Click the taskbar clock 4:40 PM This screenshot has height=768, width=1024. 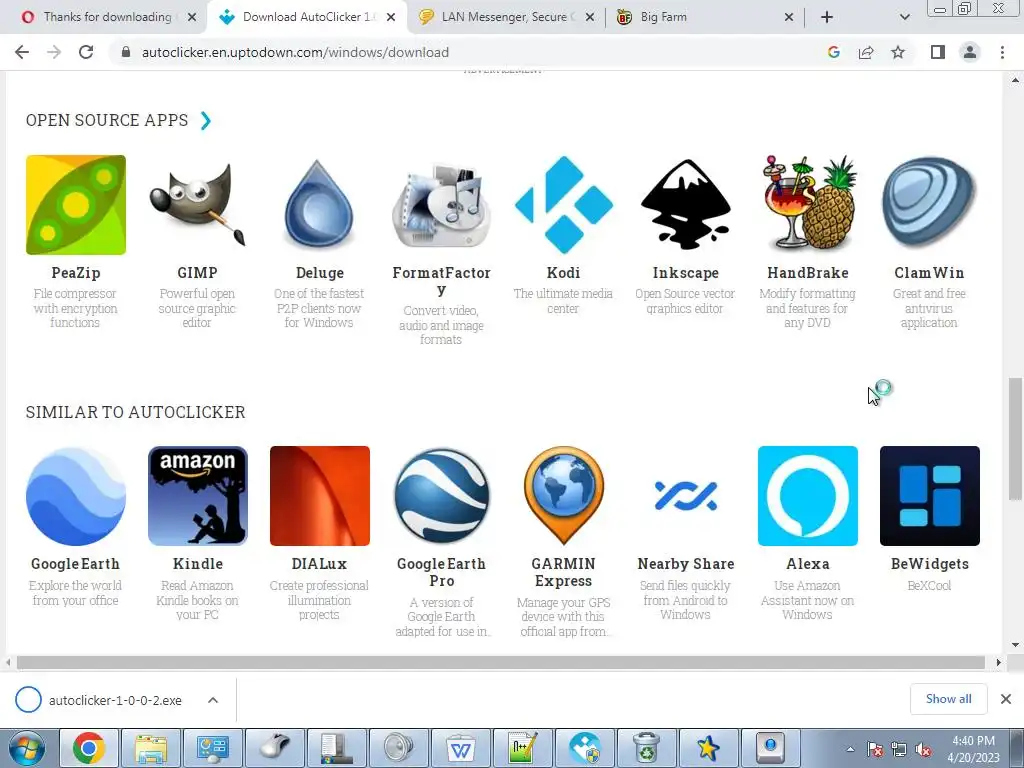(x=973, y=741)
